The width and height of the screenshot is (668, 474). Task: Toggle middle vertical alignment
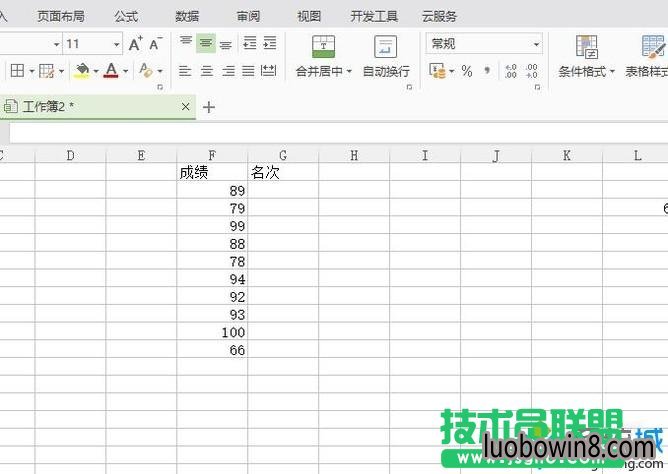206,43
